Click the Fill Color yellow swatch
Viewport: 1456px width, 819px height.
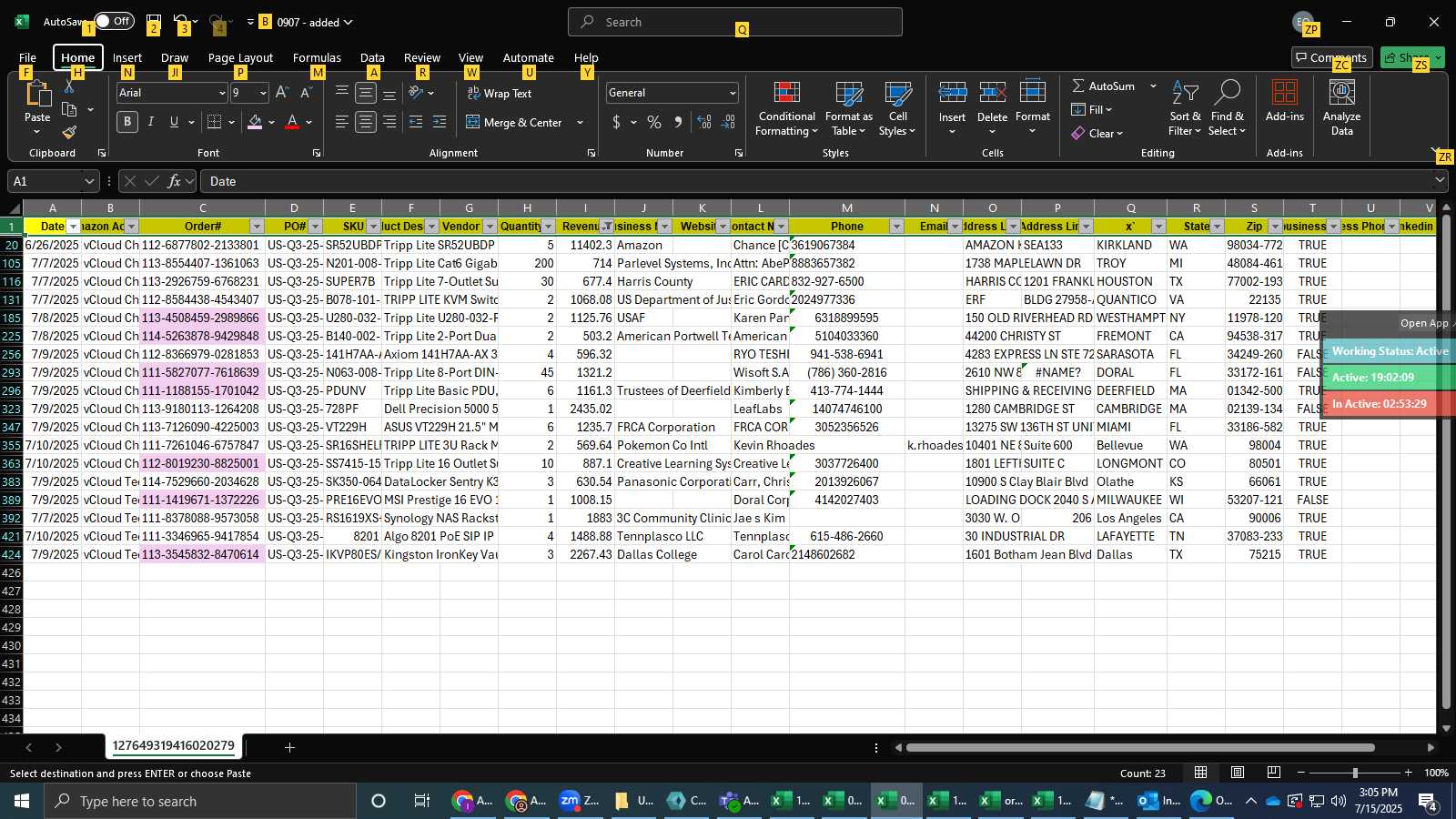(x=255, y=123)
